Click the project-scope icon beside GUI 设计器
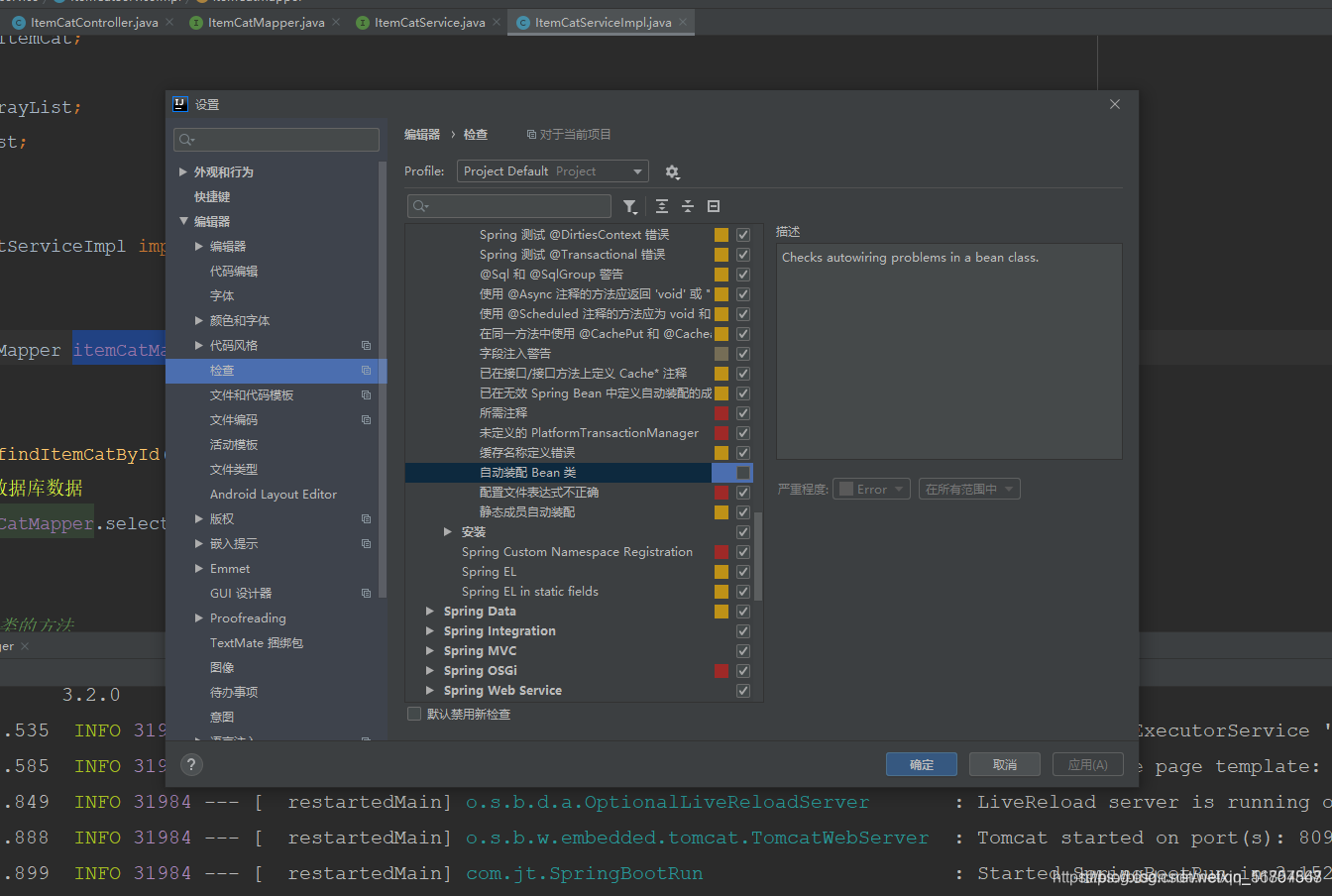This screenshot has width=1332, height=896. pyautogui.click(x=366, y=594)
